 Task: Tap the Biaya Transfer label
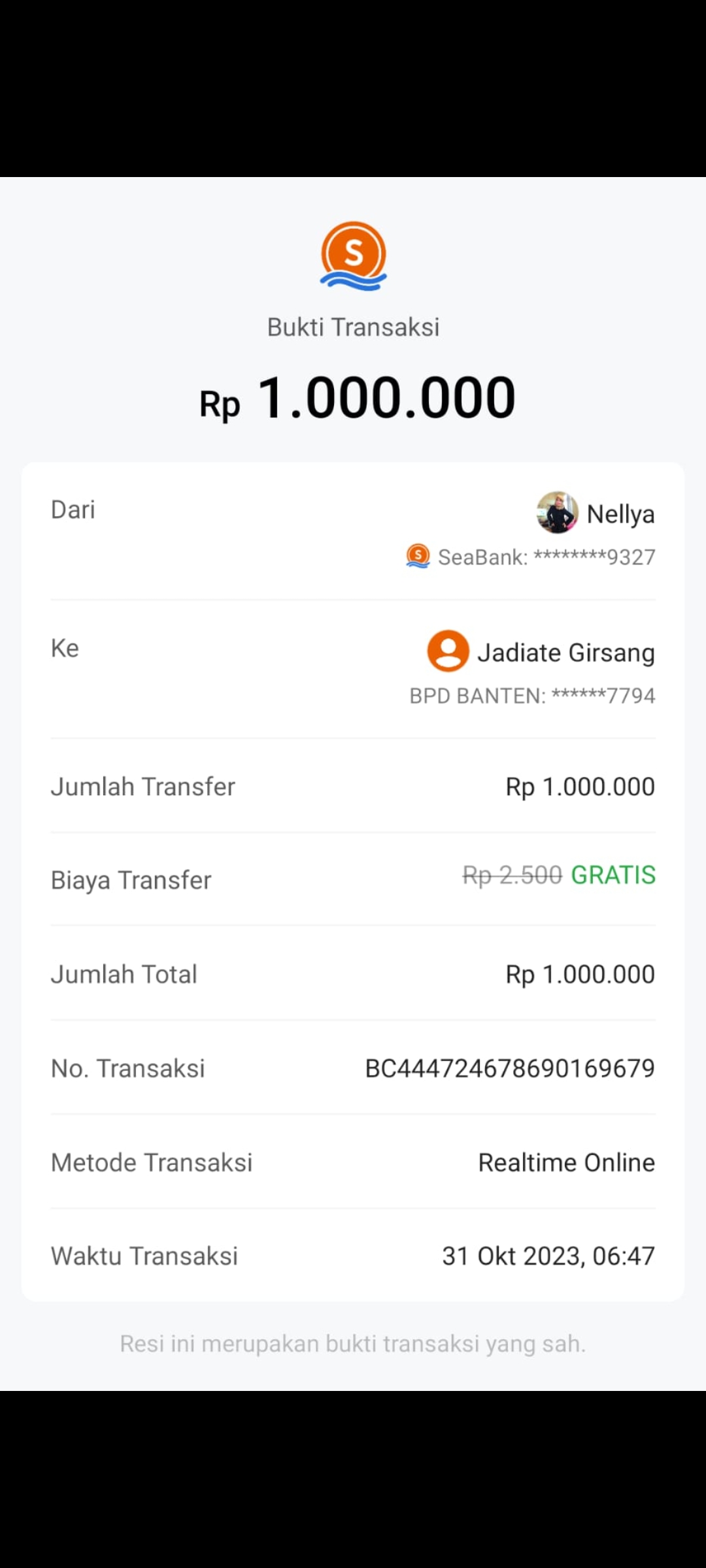[x=131, y=880]
